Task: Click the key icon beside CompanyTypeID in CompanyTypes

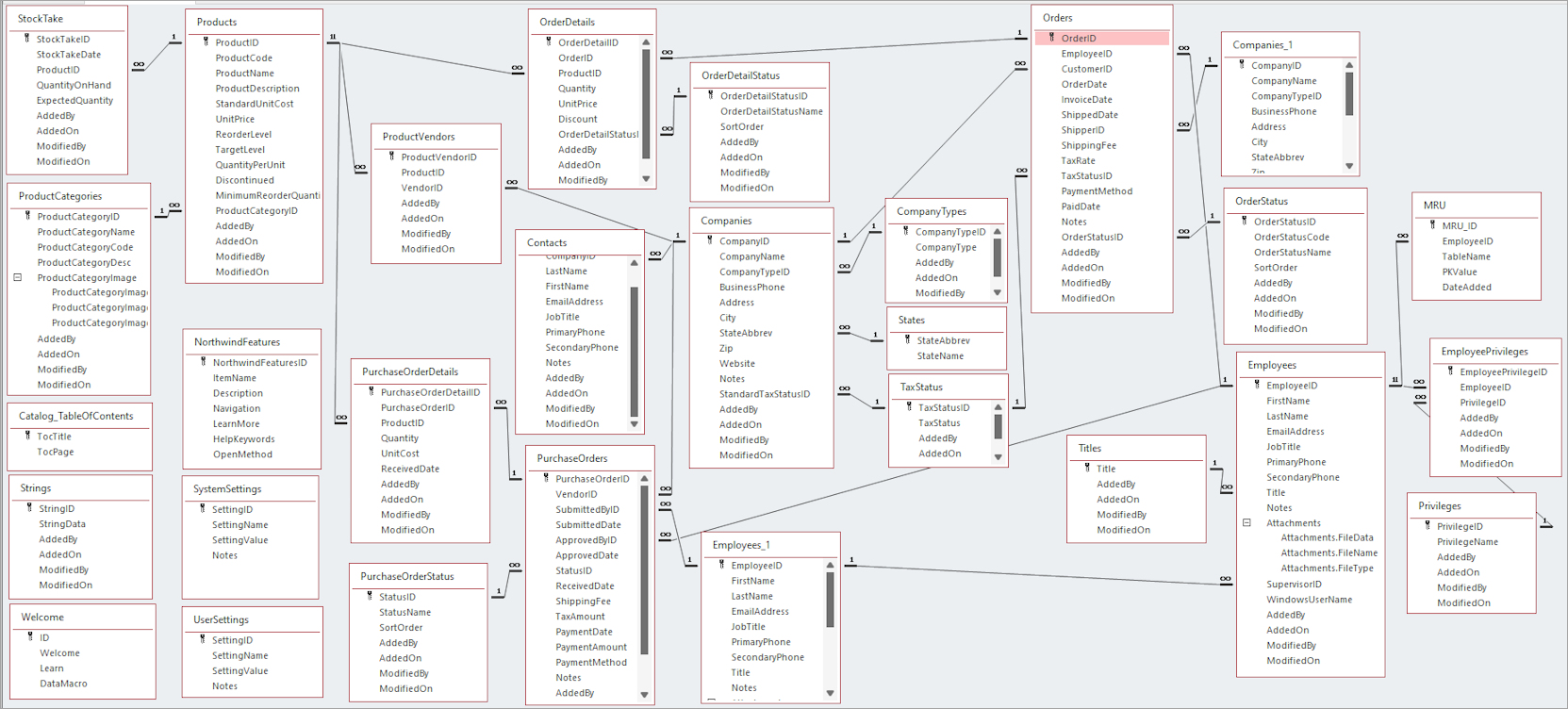Action: pyautogui.click(x=906, y=231)
